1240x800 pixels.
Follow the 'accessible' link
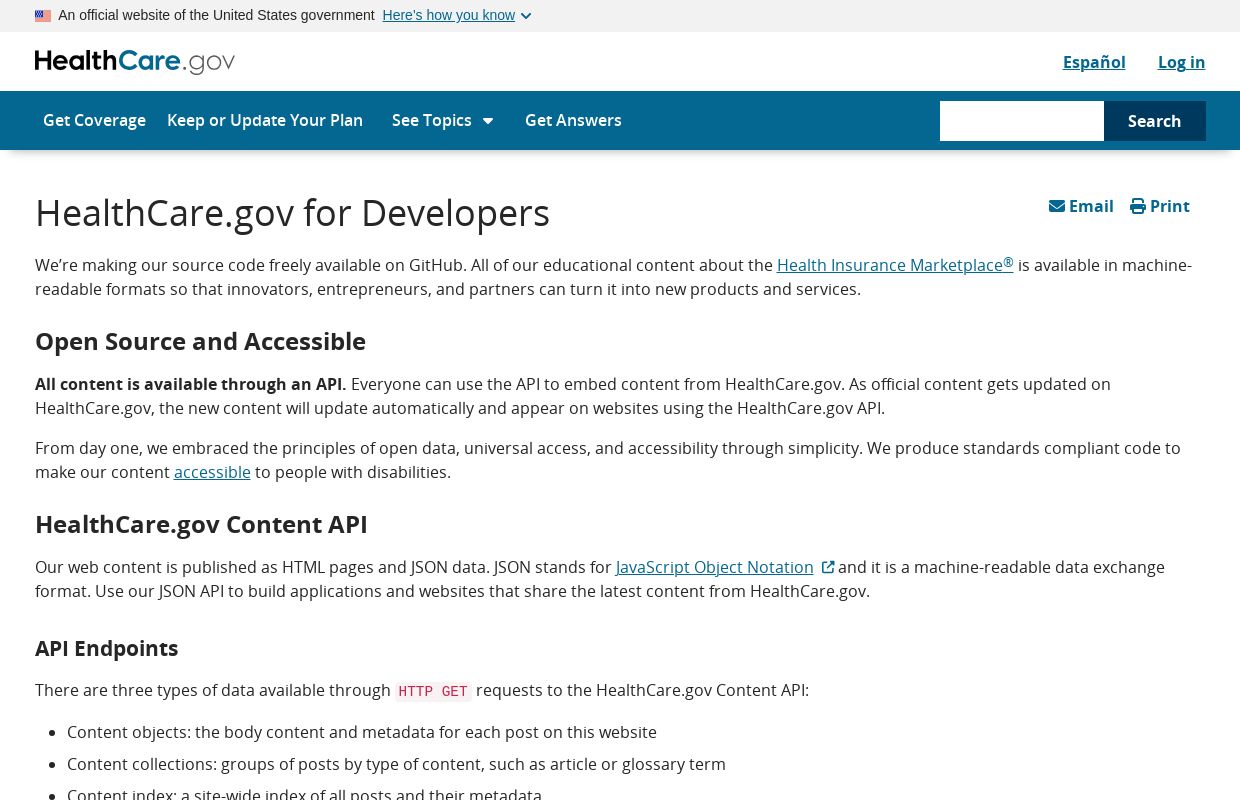tap(212, 472)
